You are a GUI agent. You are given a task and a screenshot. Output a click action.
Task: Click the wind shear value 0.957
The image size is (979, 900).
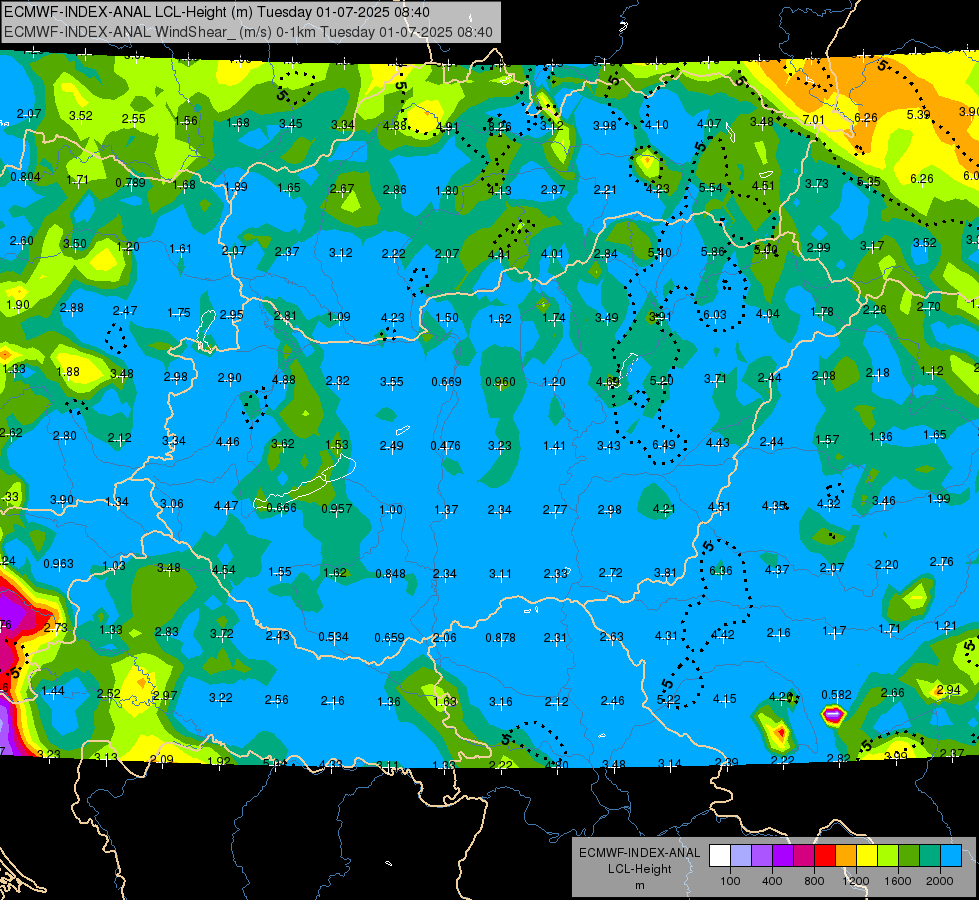[x=337, y=508]
